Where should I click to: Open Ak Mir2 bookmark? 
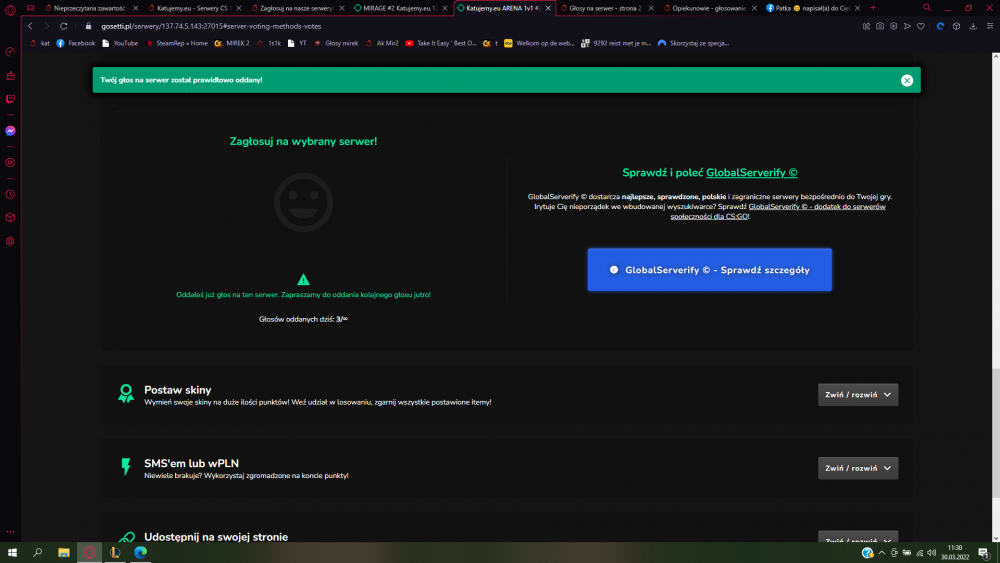381,43
